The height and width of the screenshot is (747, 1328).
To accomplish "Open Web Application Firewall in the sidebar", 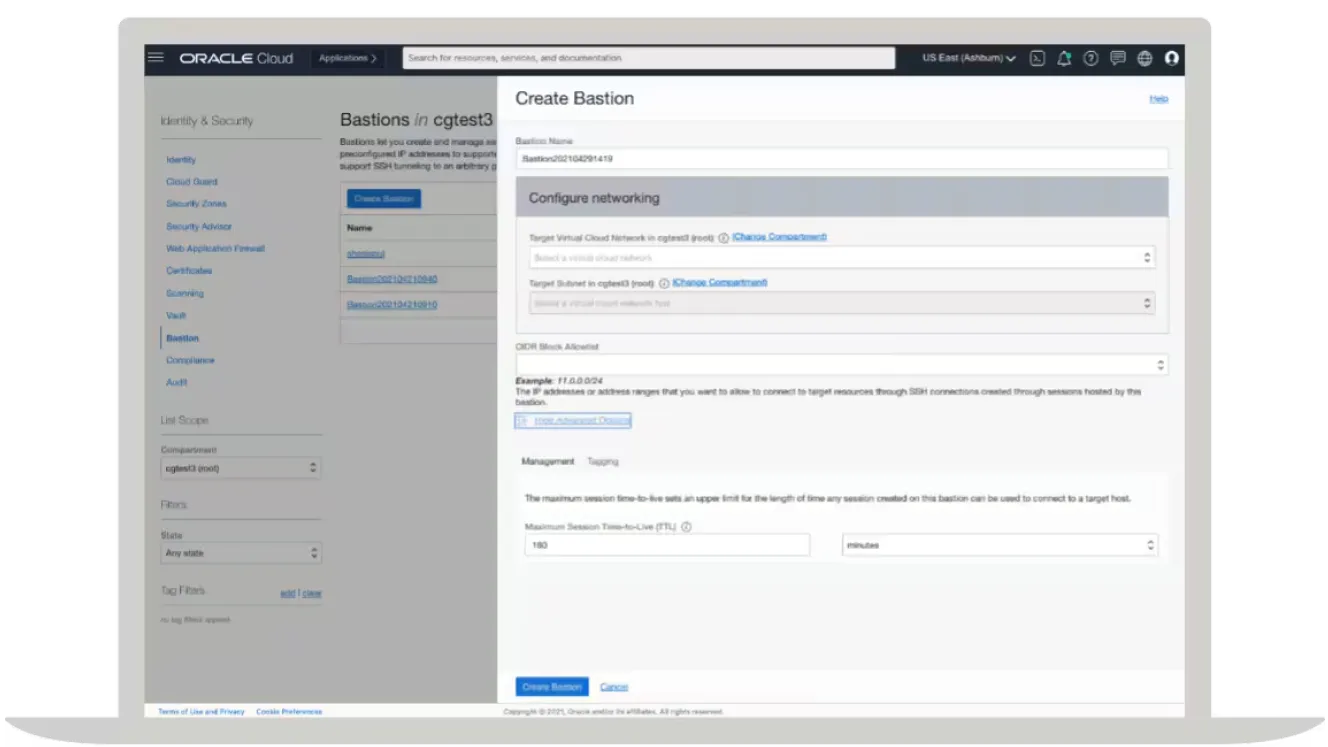I will tap(215, 249).
